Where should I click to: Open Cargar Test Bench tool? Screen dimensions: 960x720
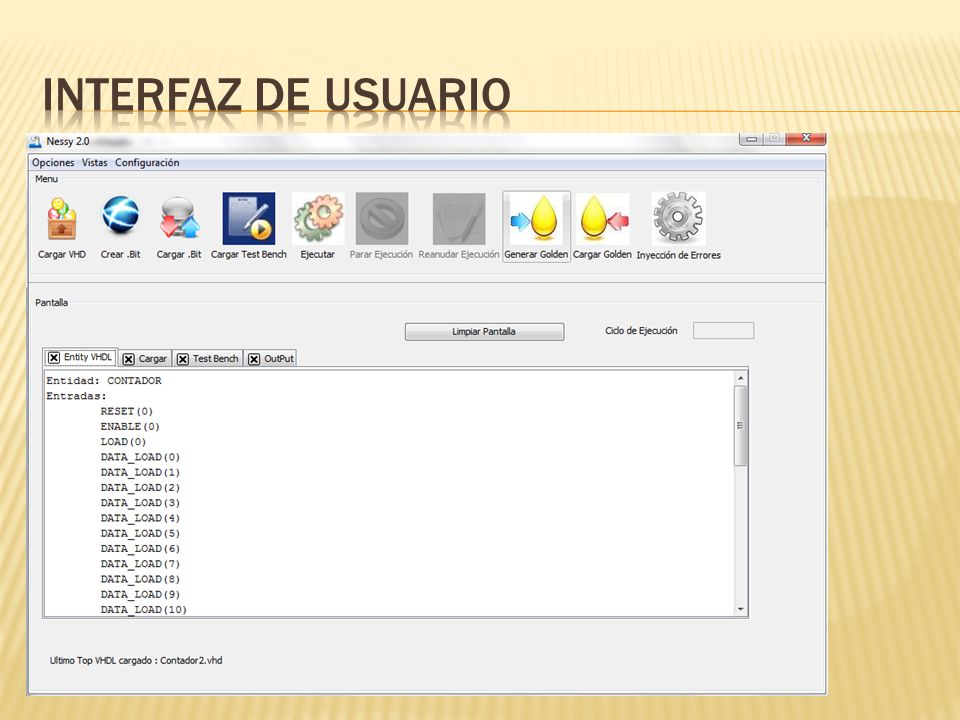pos(249,219)
